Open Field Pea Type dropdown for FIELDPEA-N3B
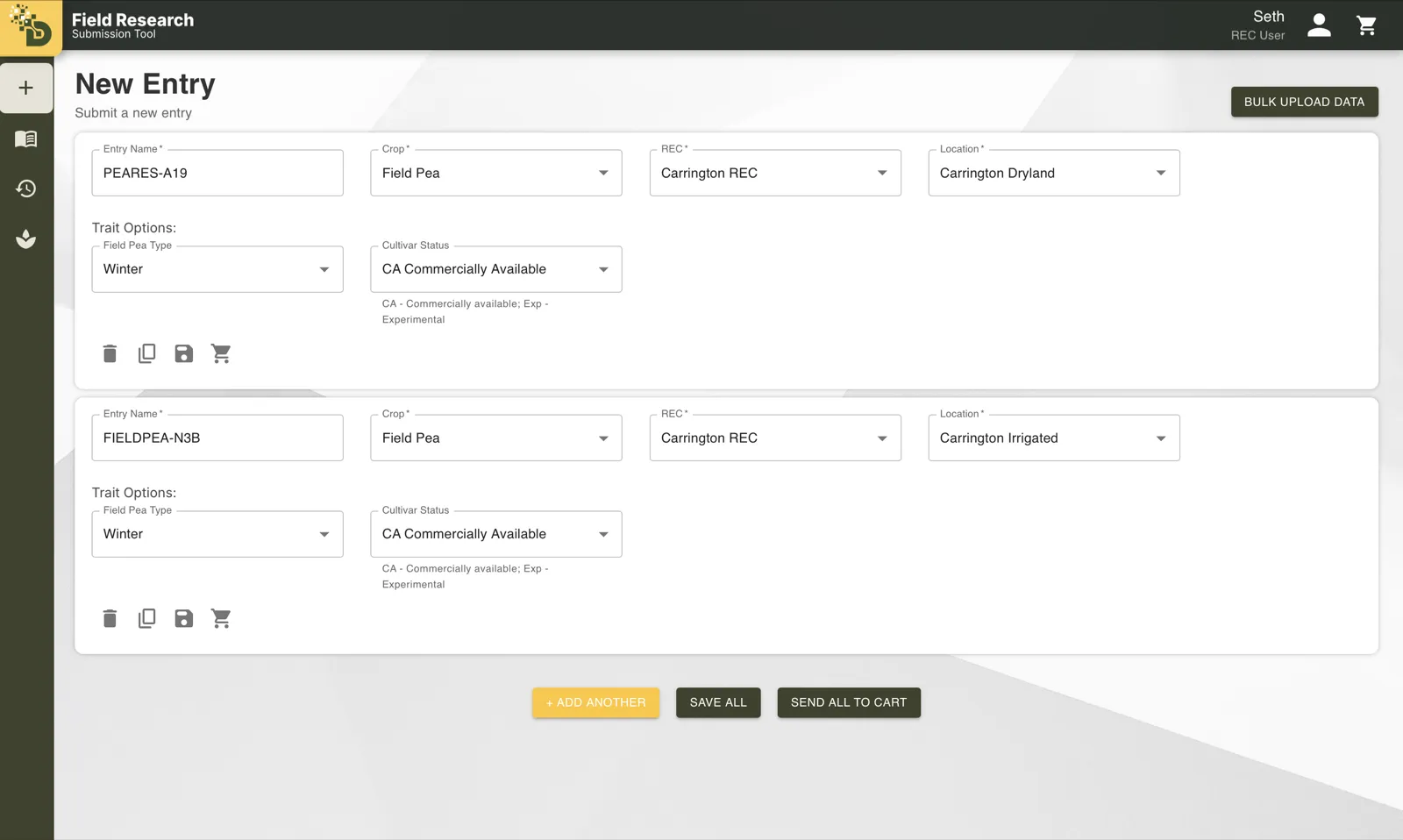Image resolution: width=1403 pixels, height=840 pixels. (217, 534)
